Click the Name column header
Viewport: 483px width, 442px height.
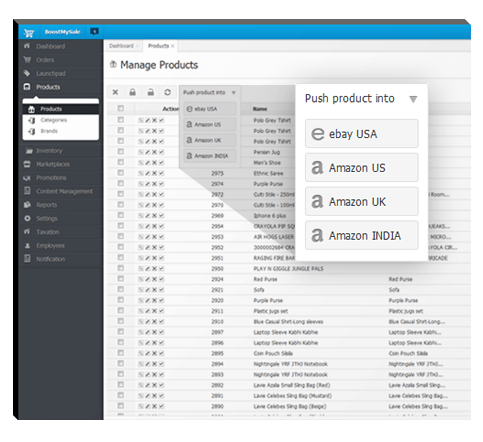click(260, 109)
